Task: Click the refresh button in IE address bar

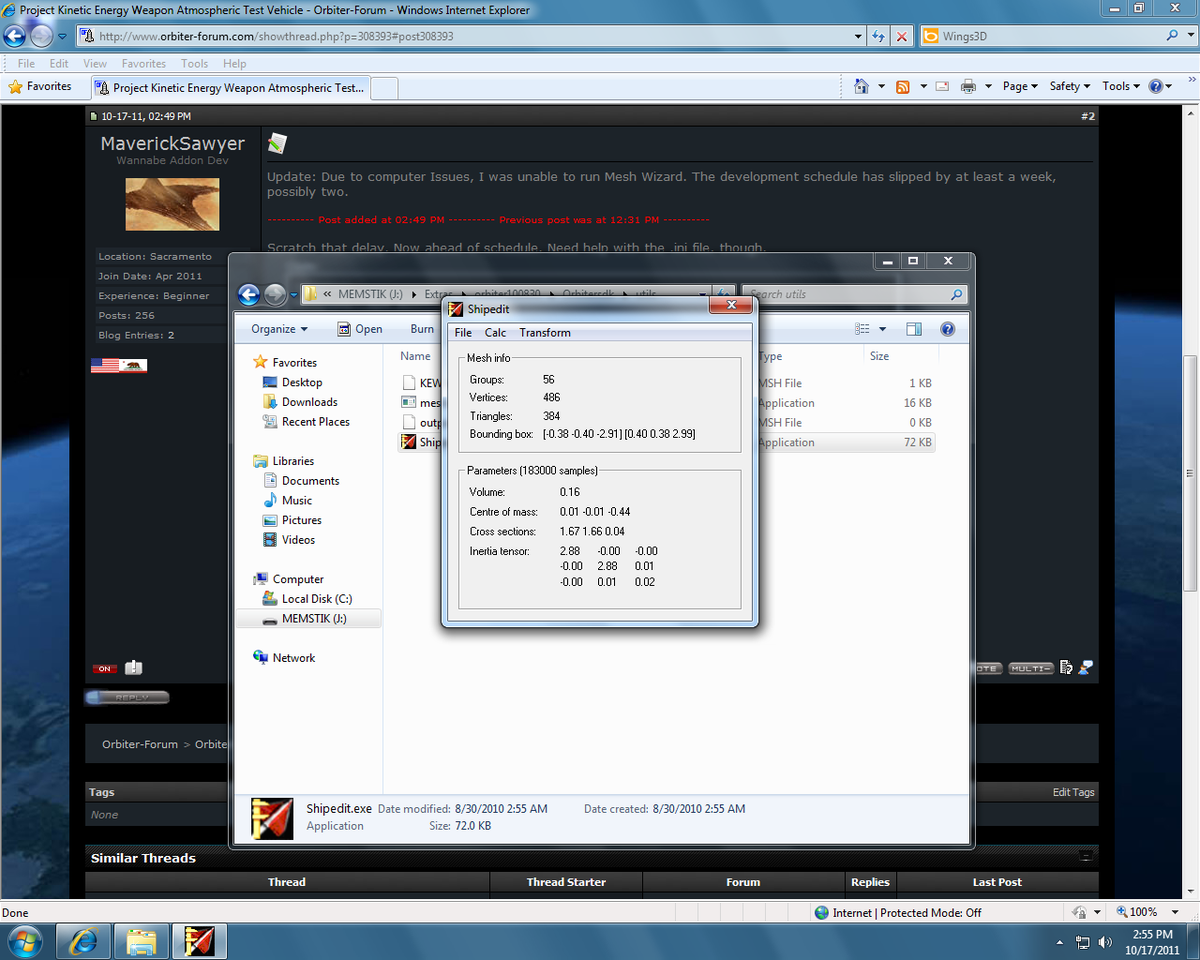Action: click(879, 36)
